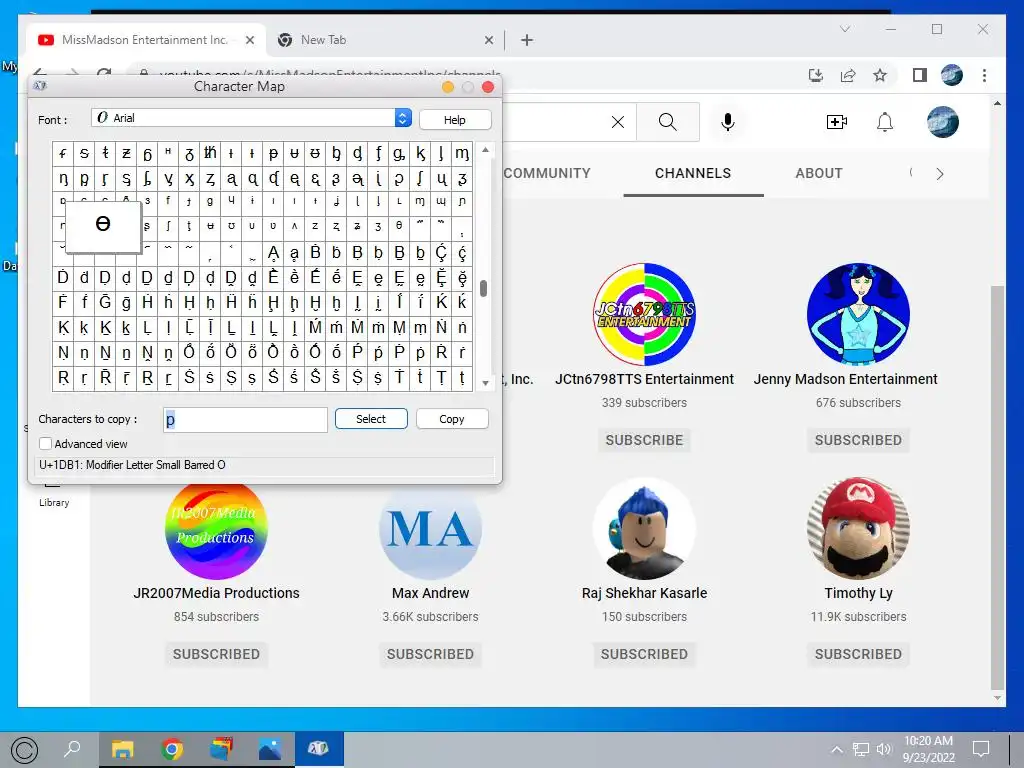
Task: Open a new Chrome tab with plus
Action: point(526,40)
